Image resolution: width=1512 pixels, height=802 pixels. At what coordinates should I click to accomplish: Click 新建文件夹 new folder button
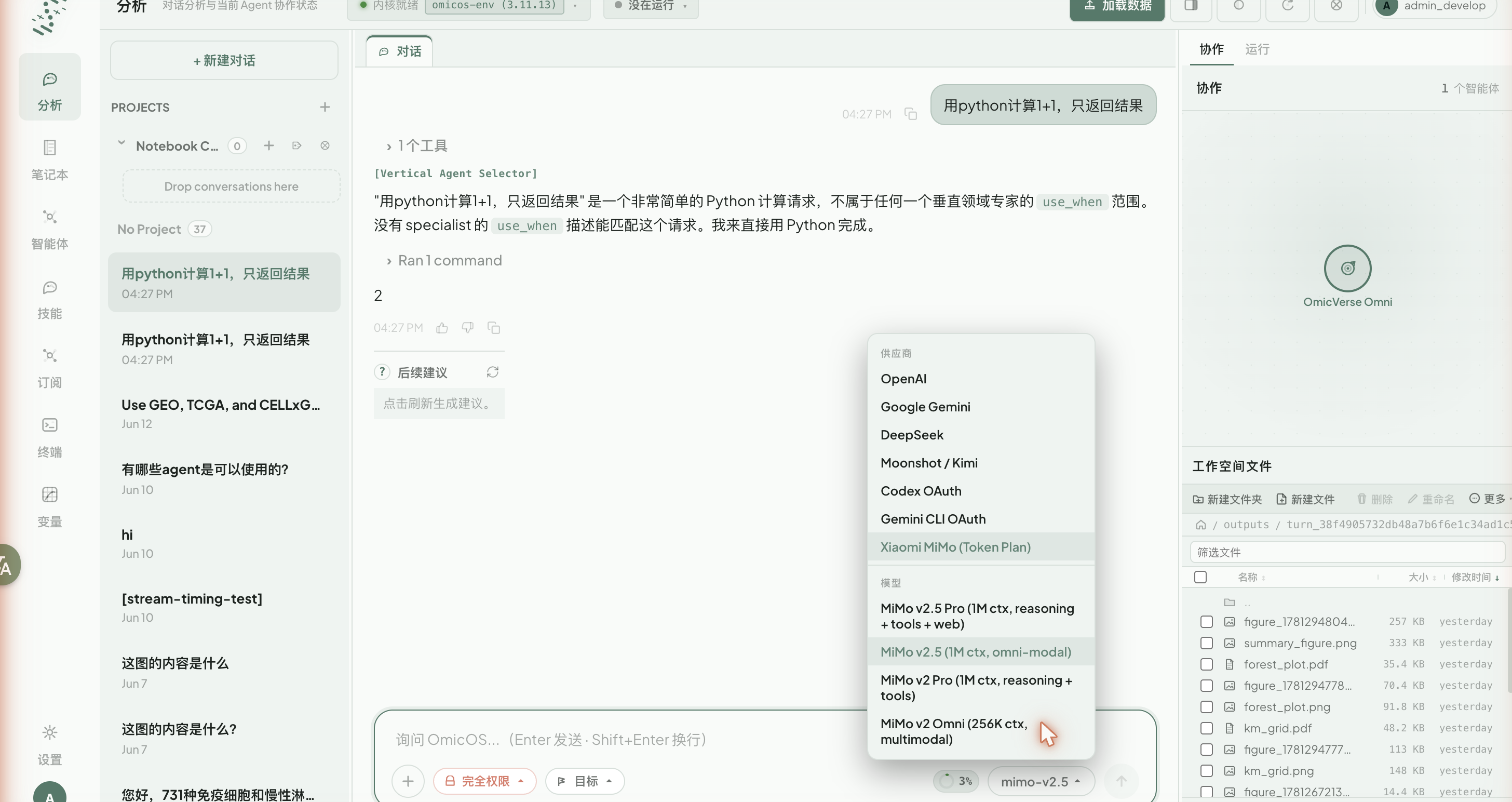tap(1227, 499)
